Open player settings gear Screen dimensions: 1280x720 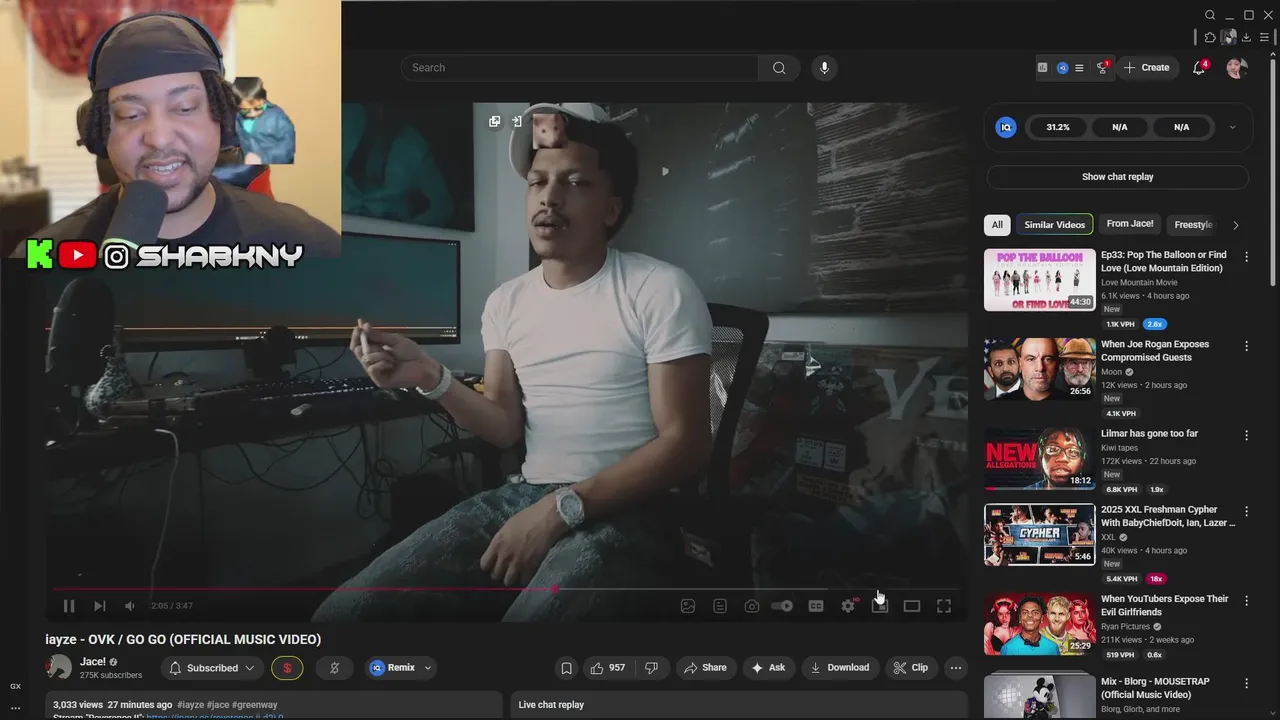[848, 606]
